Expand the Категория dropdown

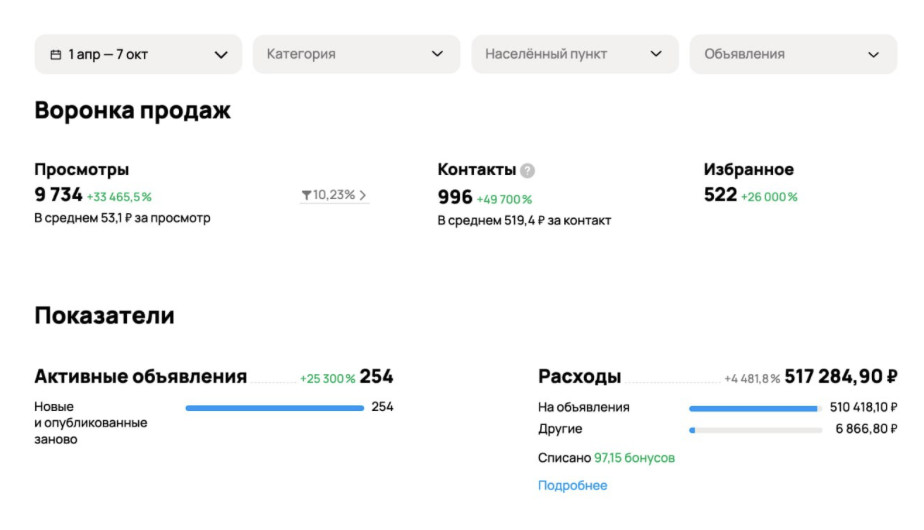point(356,55)
